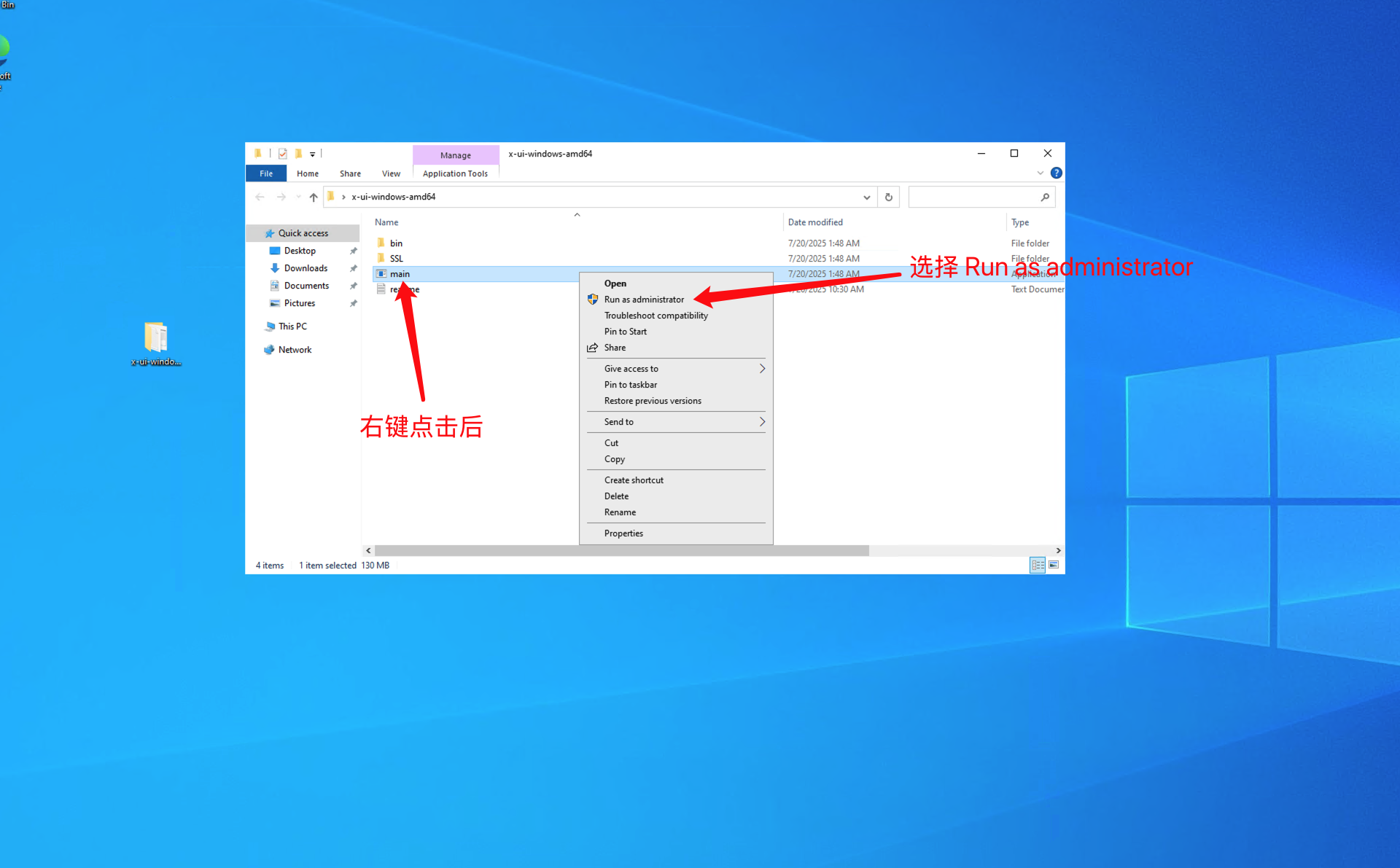Screen dimensions: 1400x868
Task: Open the File menu tab
Action: pos(266,173)
